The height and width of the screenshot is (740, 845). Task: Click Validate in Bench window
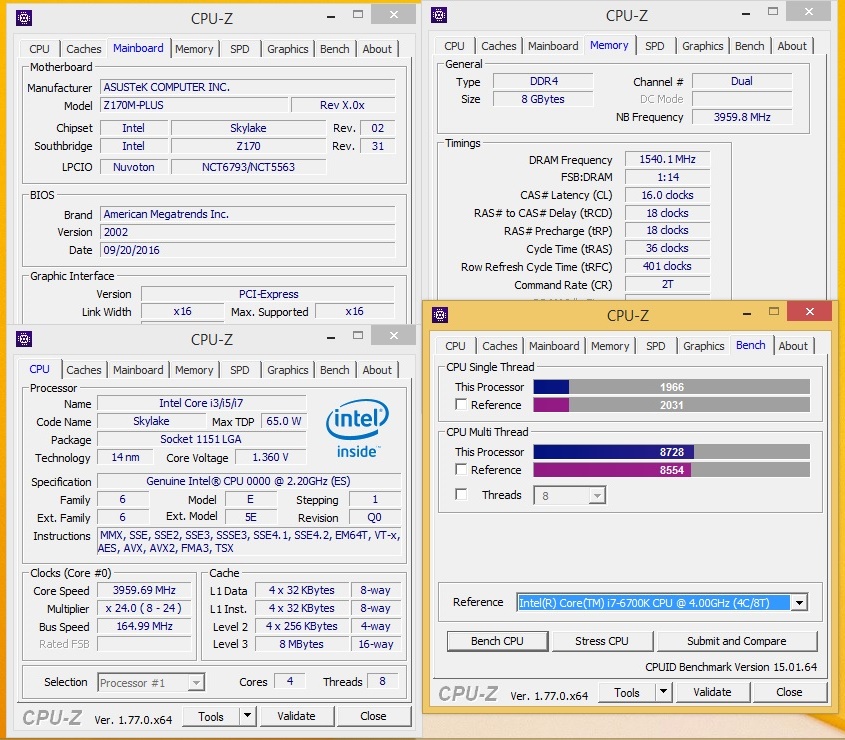pos(712,692)
